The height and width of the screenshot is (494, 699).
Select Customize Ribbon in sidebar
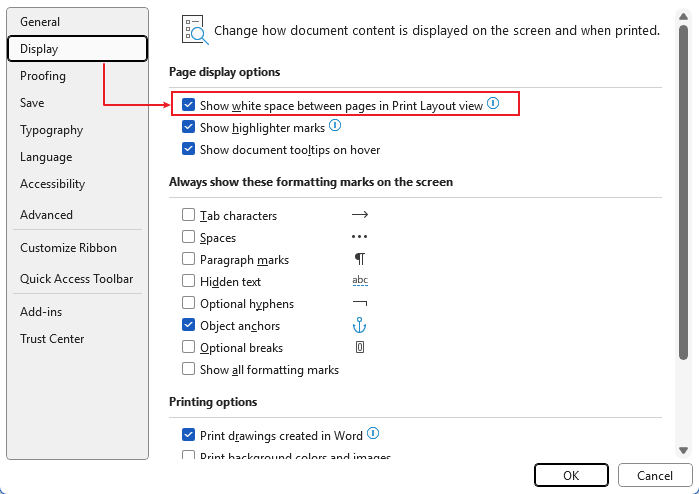point(68,248)
